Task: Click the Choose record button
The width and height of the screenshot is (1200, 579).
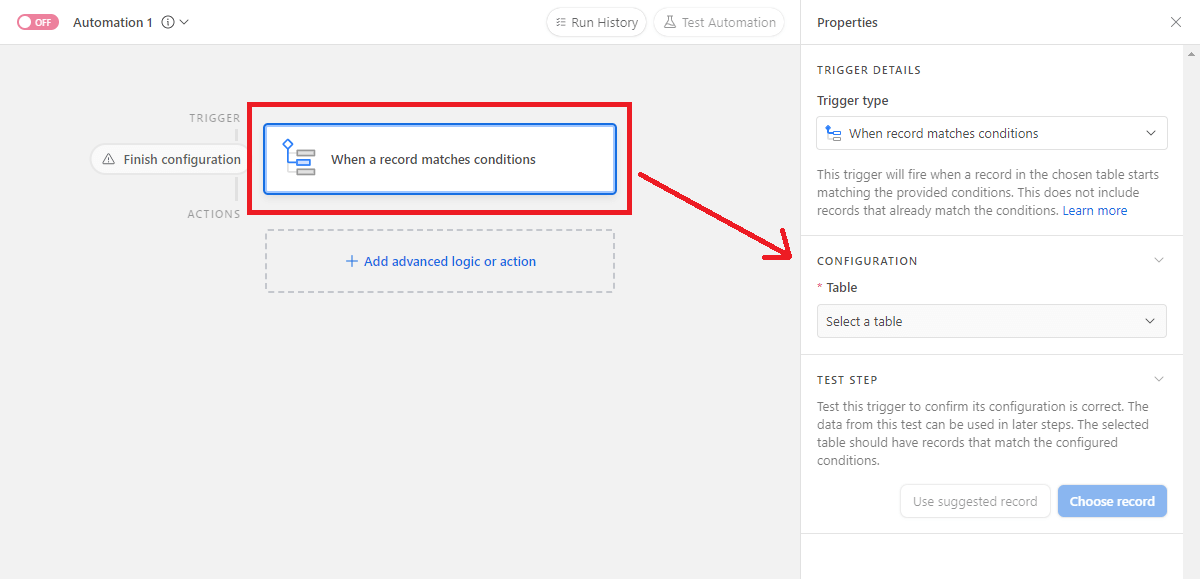Action: (x=1112, y=500)
